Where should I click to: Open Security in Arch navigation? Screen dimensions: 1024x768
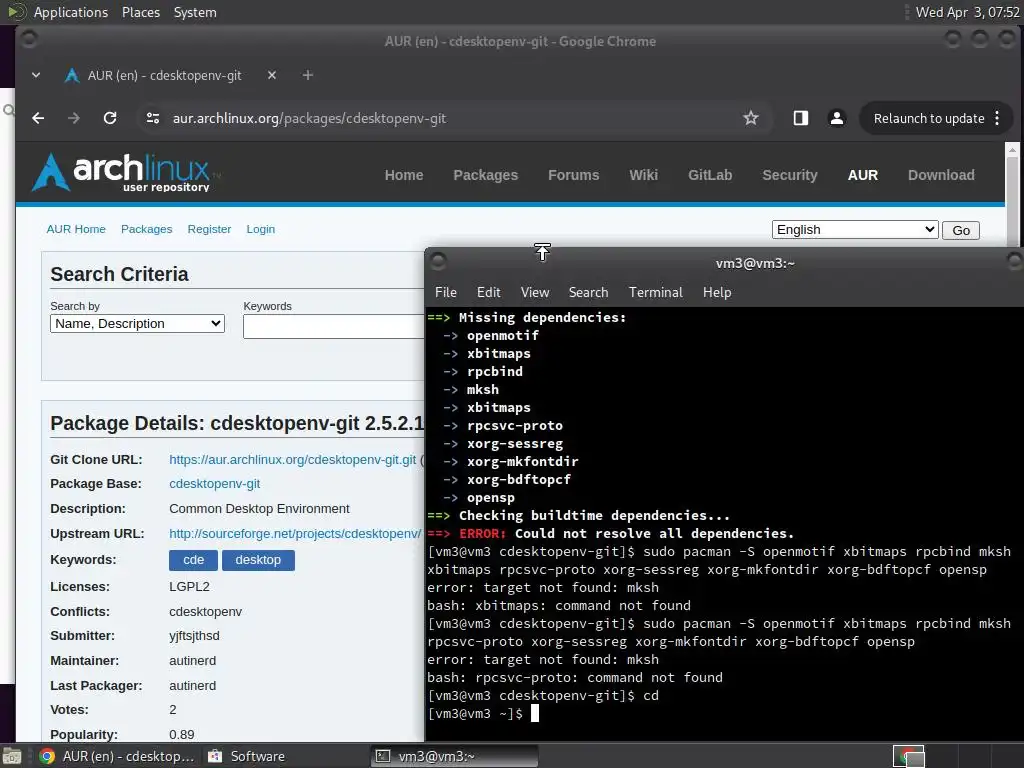[790, 175]
